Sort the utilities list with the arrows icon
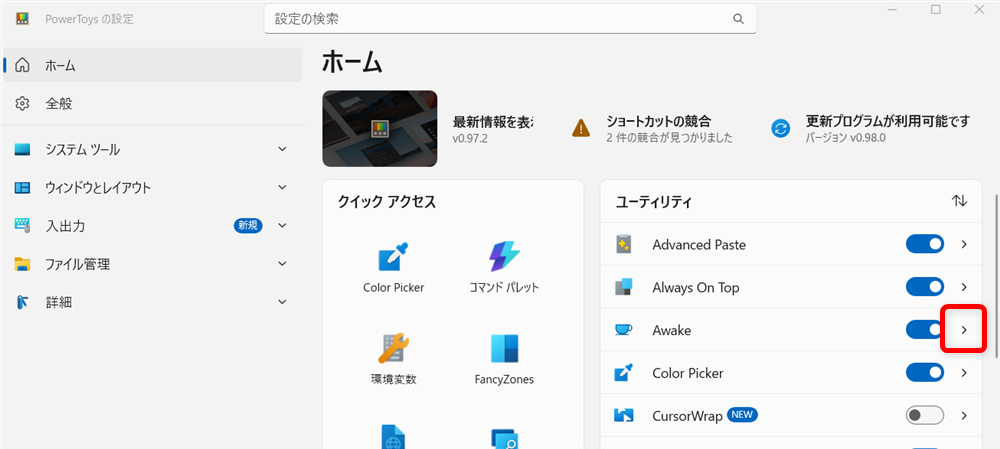This screenshot has height=449, width=1000. 959,201
